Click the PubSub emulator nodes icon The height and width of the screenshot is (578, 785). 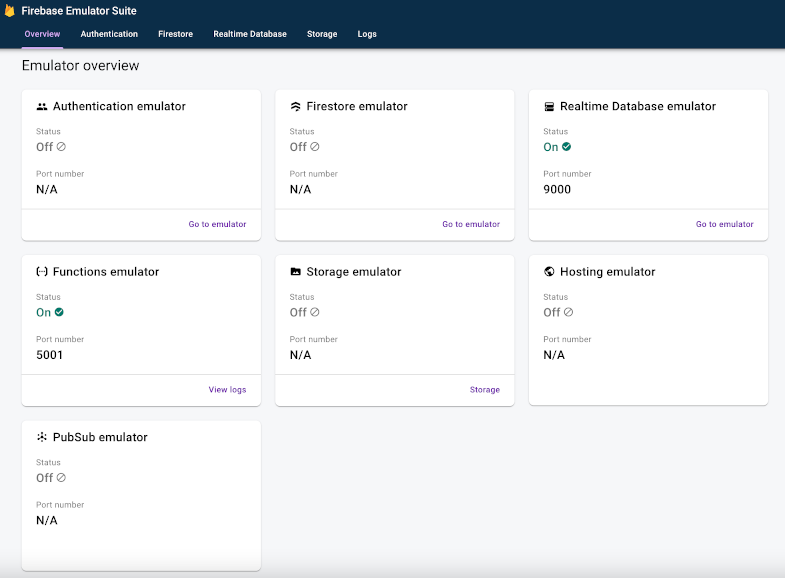point(42,437)
